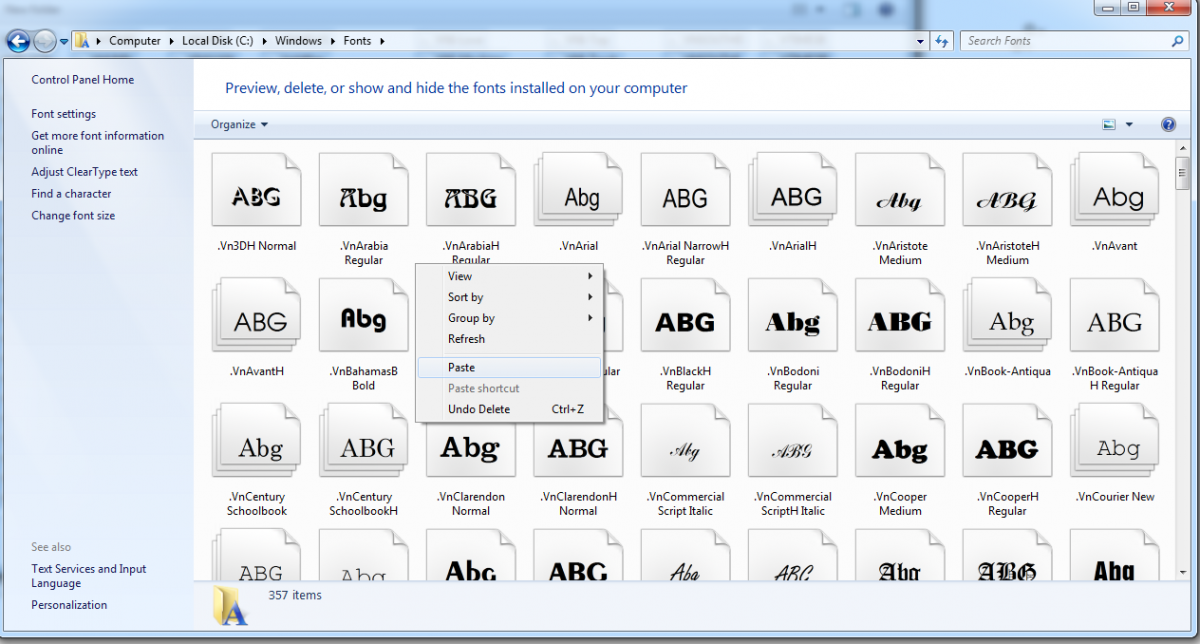This screenshot has width=1200, height=644.
Task: Click inside the Search Fonts field
Action: click(1063, 41)
